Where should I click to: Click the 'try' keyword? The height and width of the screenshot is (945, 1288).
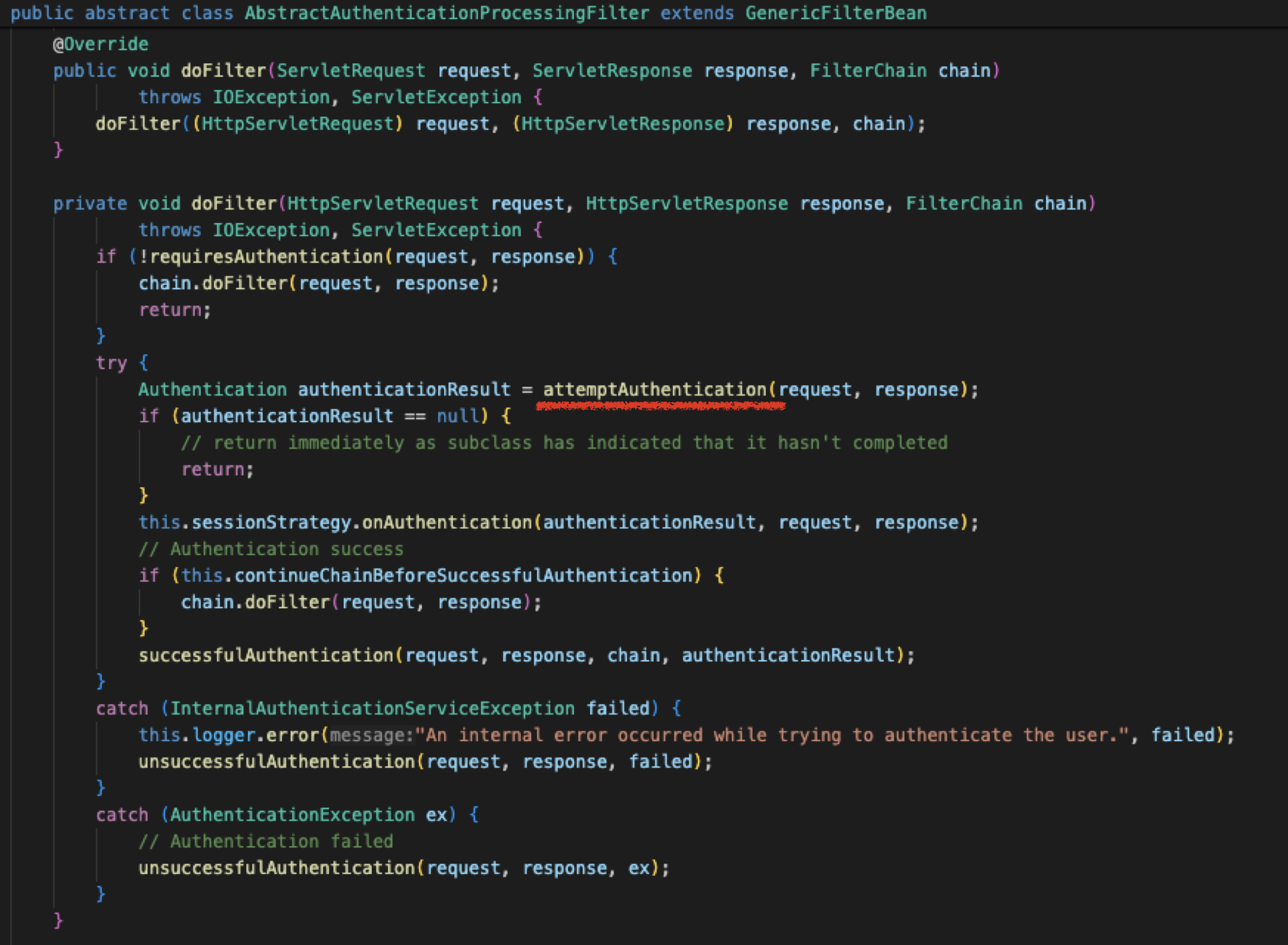pyautogui.click(x=112, y=363)
